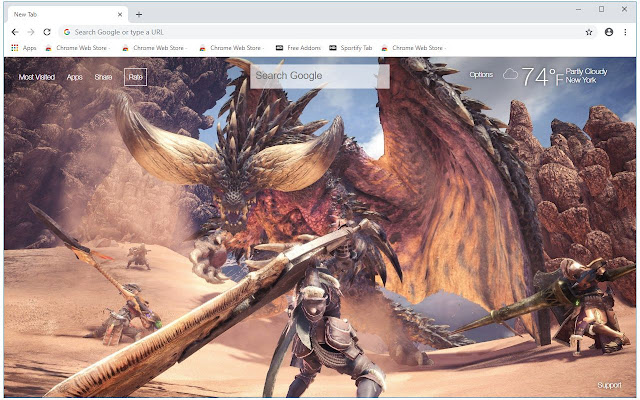
Task: Open the first Chrome Web Store bookmark
Action: (78, 48)
